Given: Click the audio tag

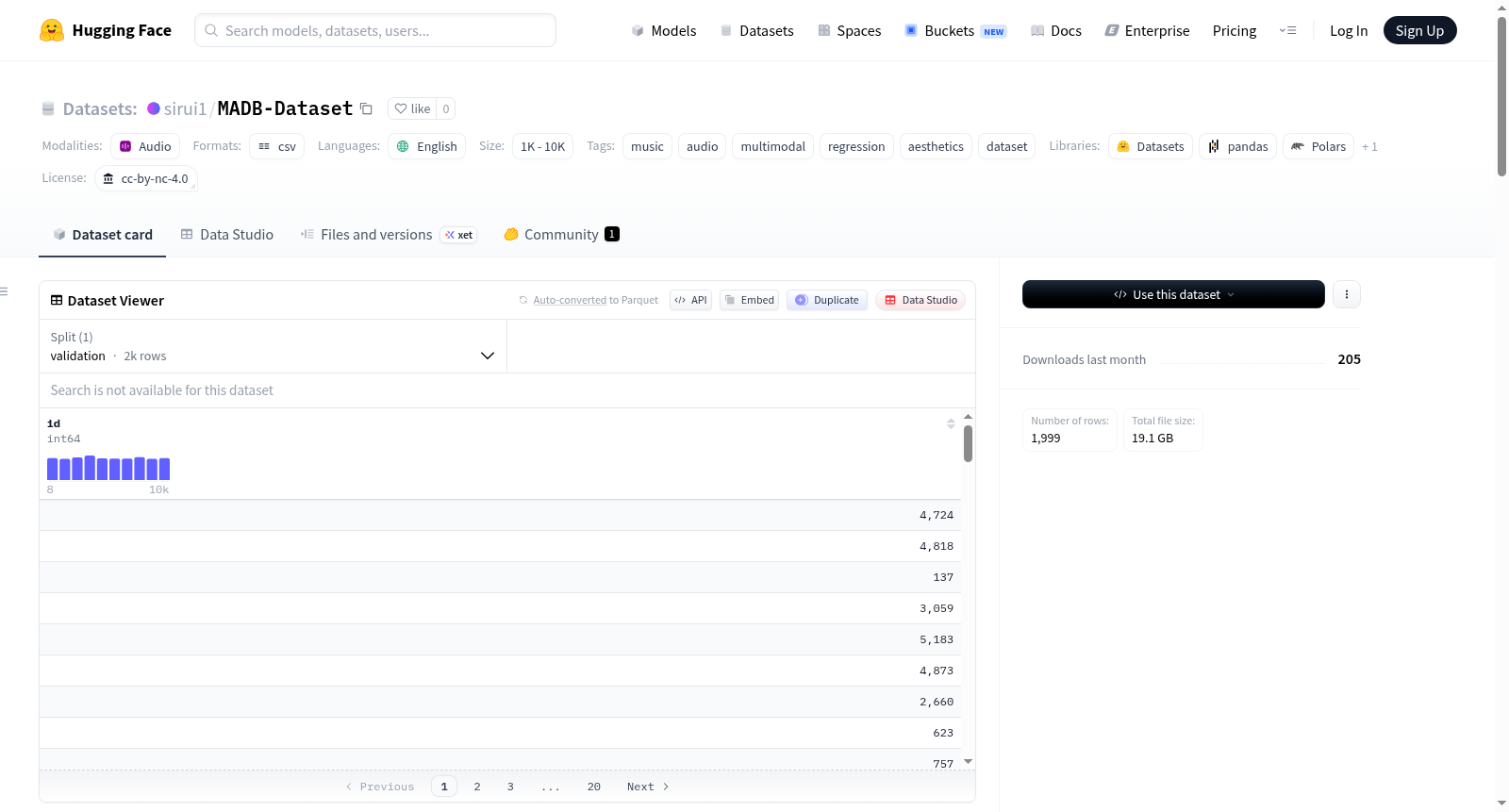Looking at the screenshot, I should 703,146.
